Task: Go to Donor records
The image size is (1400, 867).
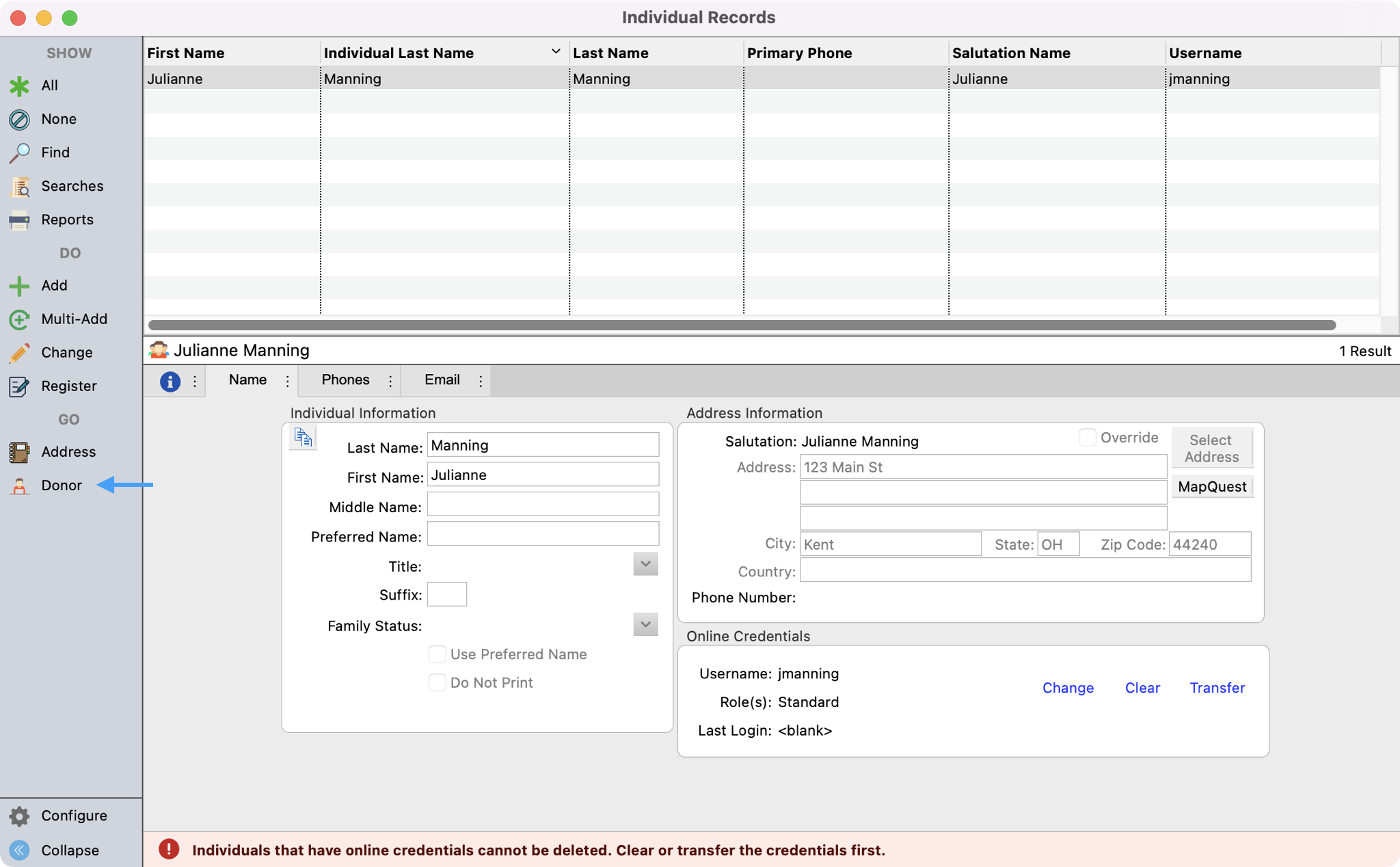Action: point(61,485)
